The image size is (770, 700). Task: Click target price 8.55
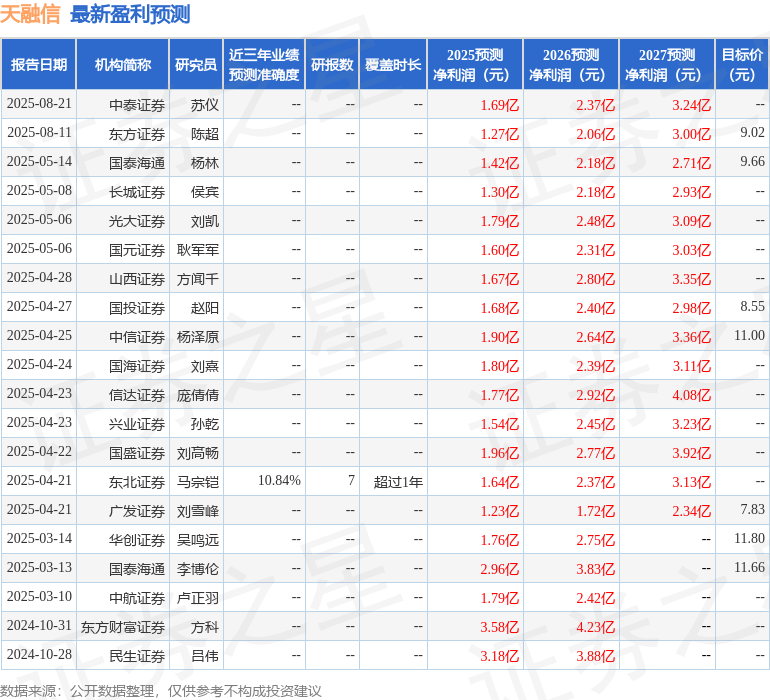pos(752,307)
